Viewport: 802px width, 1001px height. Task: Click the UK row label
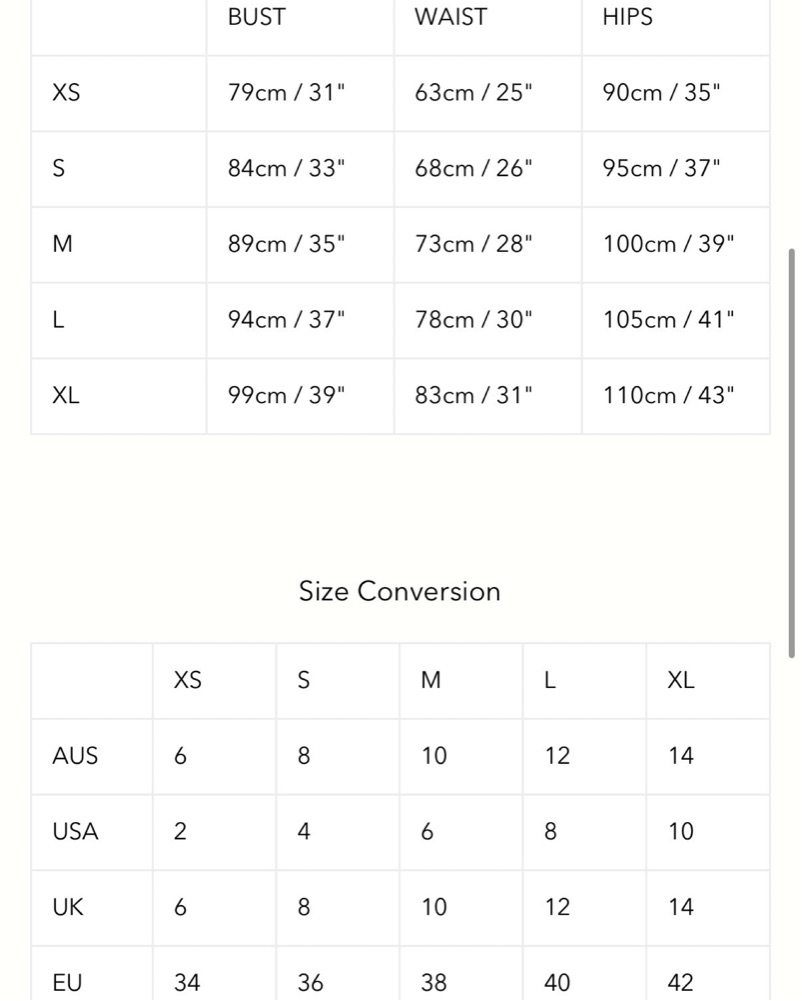(x=68, y=907)
